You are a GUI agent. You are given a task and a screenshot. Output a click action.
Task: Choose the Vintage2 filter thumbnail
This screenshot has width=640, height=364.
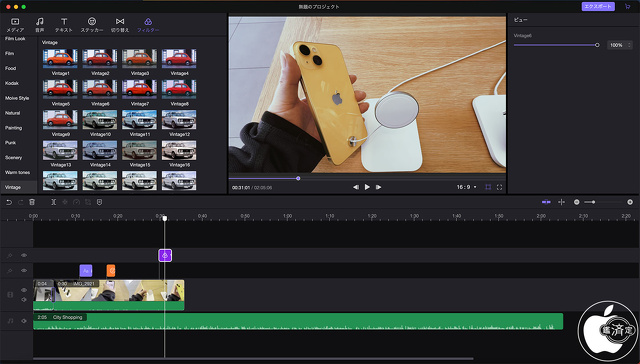[x=100, y=58]
